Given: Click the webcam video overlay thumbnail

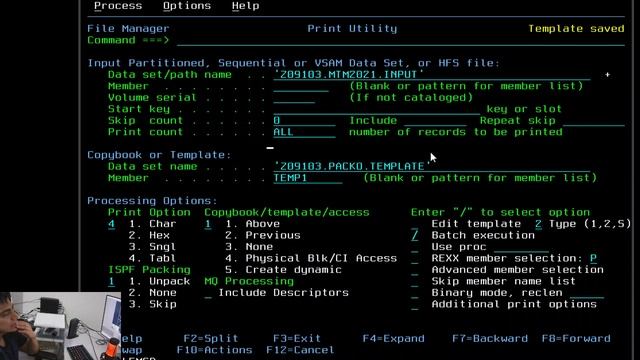Looking at the screenshot, I should pos(60,326).
